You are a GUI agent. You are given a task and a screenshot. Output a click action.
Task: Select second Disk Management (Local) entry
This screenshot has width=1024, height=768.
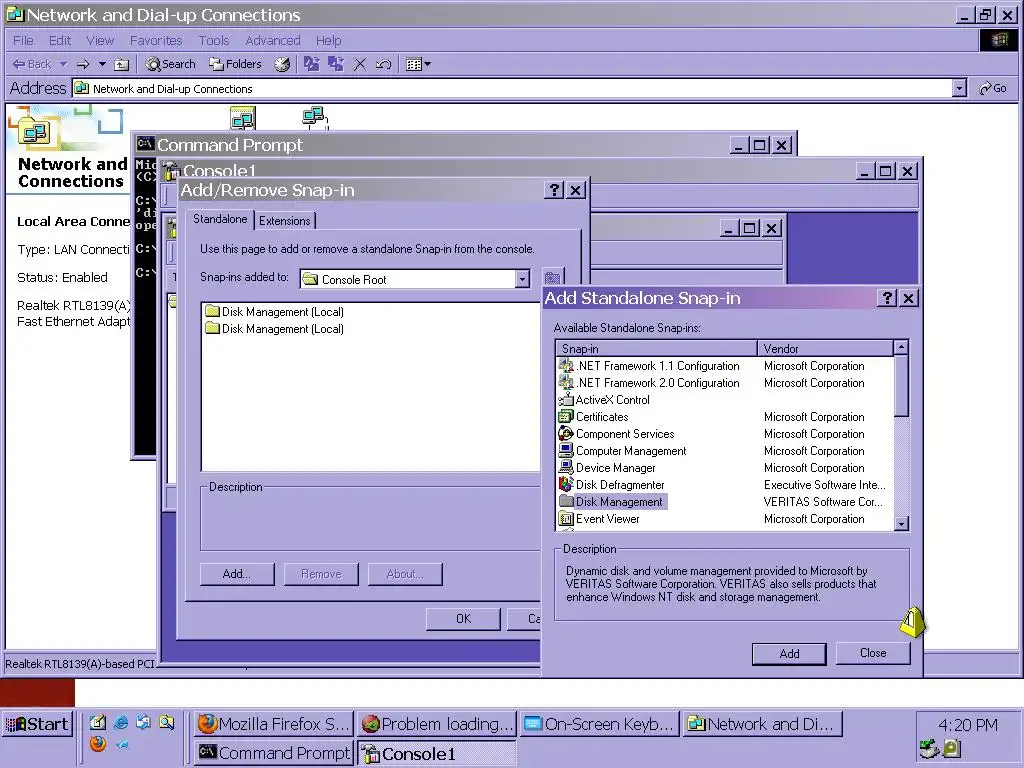275,328
